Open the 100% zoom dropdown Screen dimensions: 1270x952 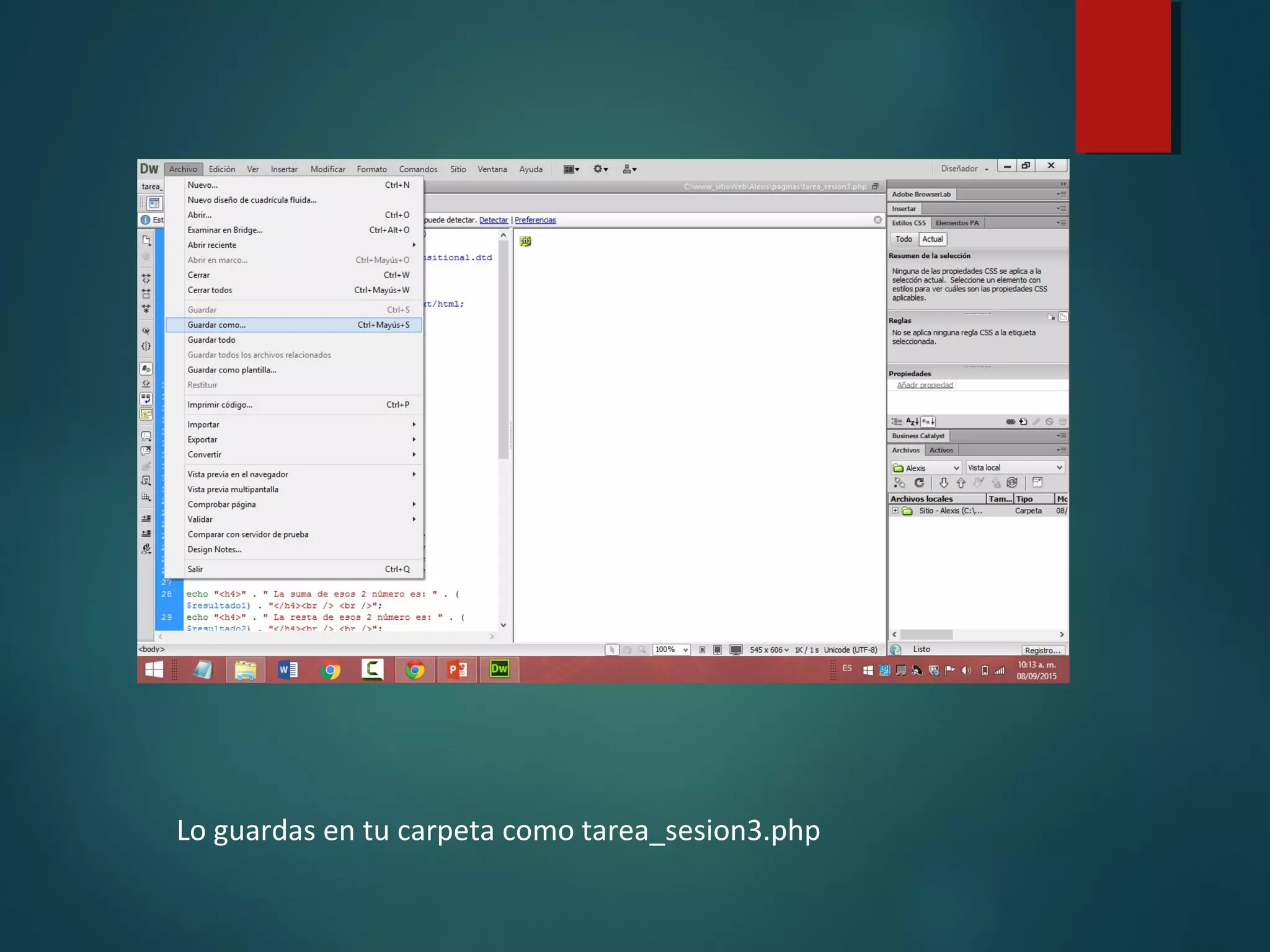tap(672, 650)
